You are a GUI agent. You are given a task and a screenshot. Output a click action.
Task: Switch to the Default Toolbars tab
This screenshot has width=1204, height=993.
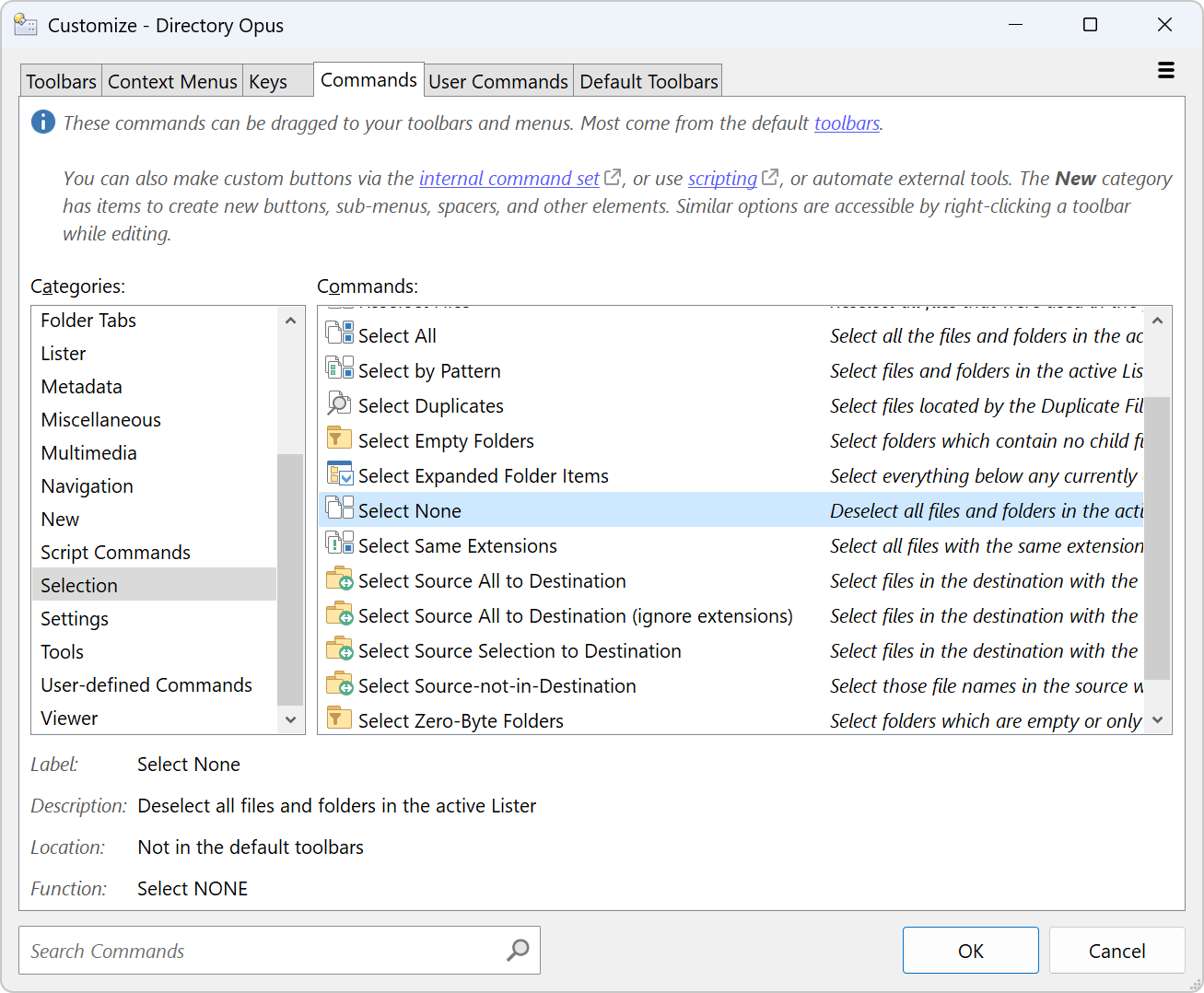pos(649,81)
